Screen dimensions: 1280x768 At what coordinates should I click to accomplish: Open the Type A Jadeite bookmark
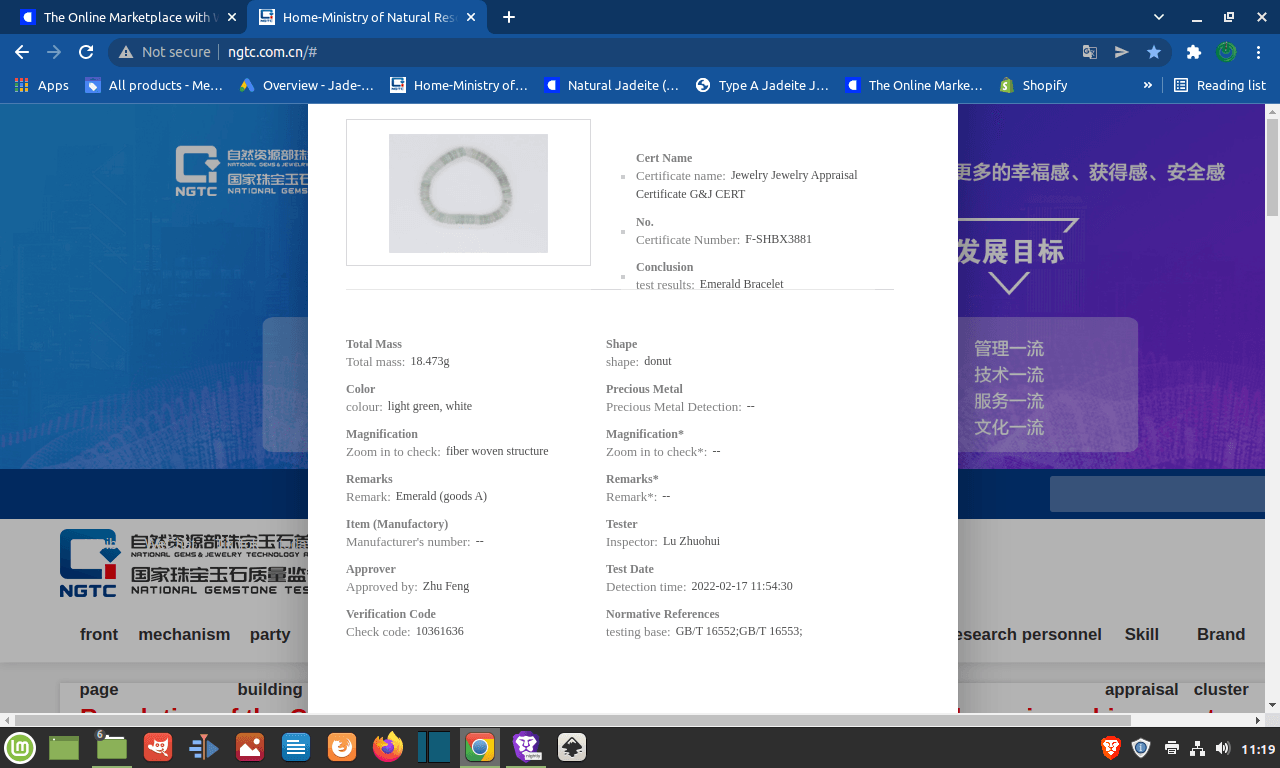[x=762, y=85]
